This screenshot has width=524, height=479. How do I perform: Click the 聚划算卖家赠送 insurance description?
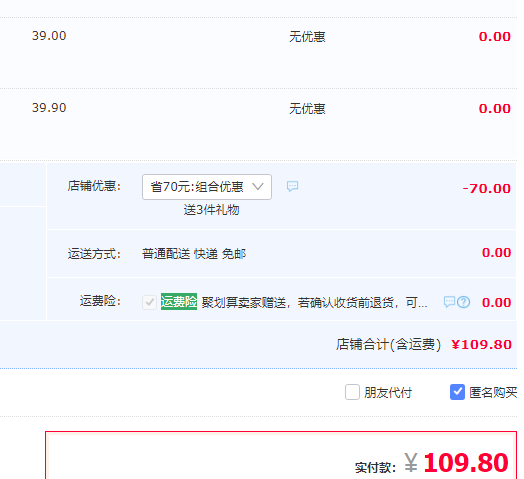(x=314, y=303)
